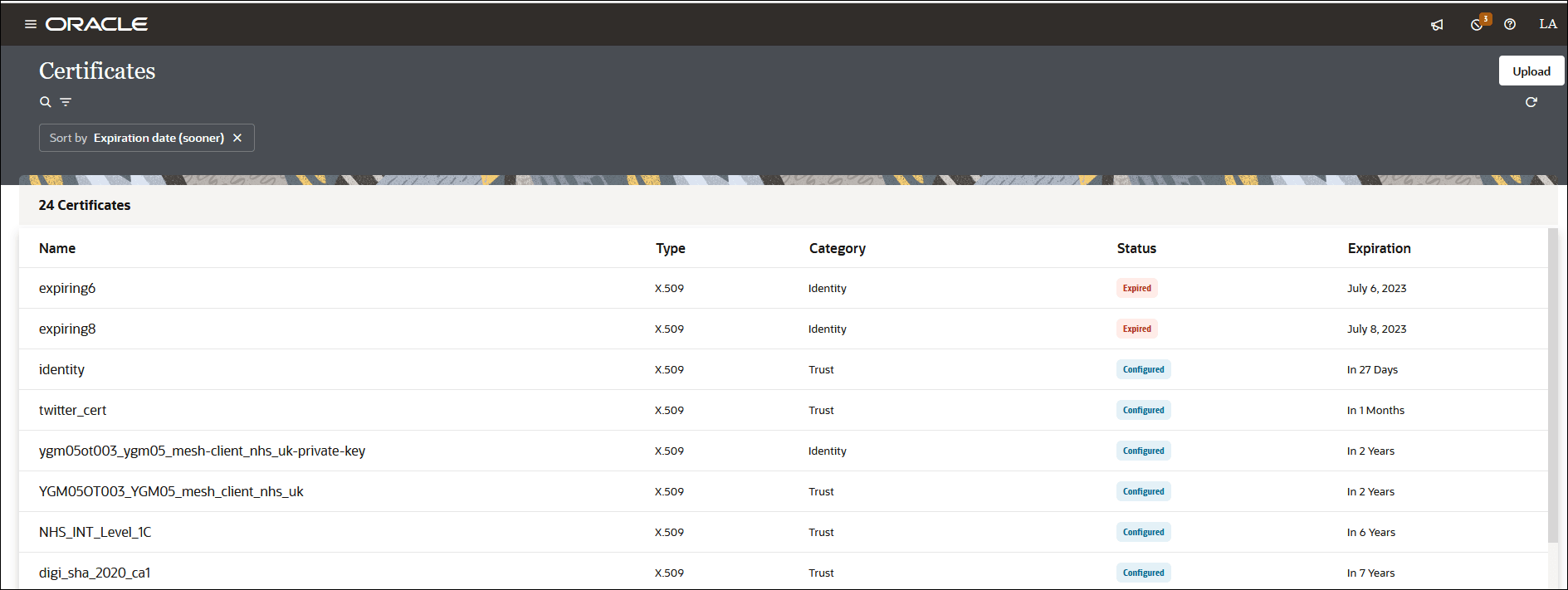This screenshot has height=590, width=1568.
Task: Click the certificates table vertical scrollbar
Action: click(1553, 386)
